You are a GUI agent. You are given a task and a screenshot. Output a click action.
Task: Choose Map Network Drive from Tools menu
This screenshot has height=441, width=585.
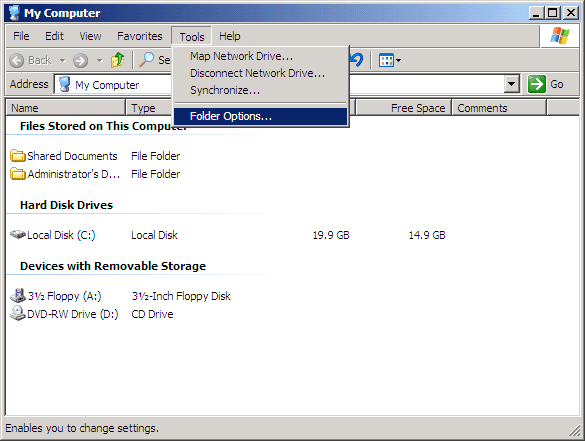(260, 56)
